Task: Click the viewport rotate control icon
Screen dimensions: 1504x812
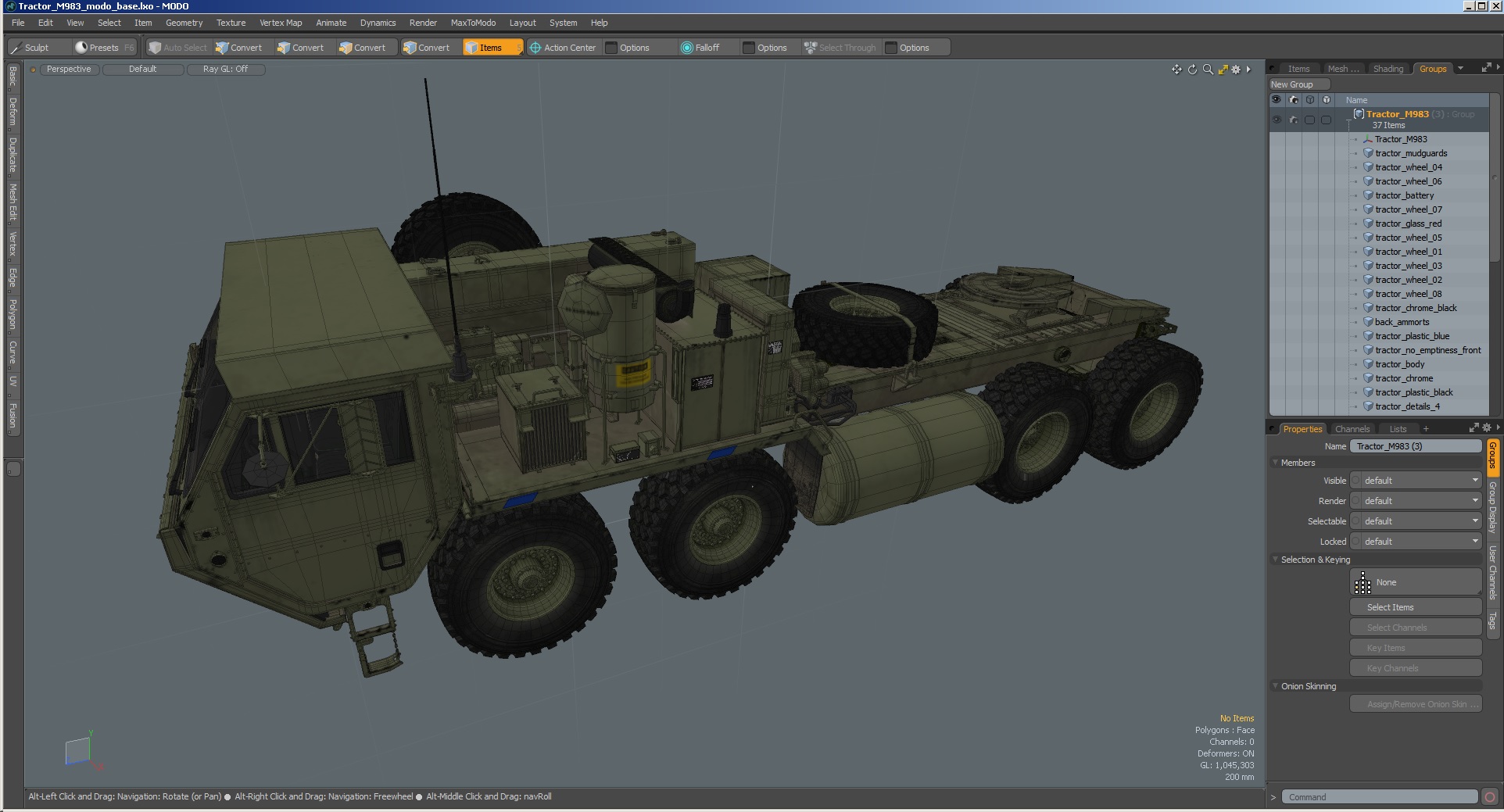Action: point(1192,70)
